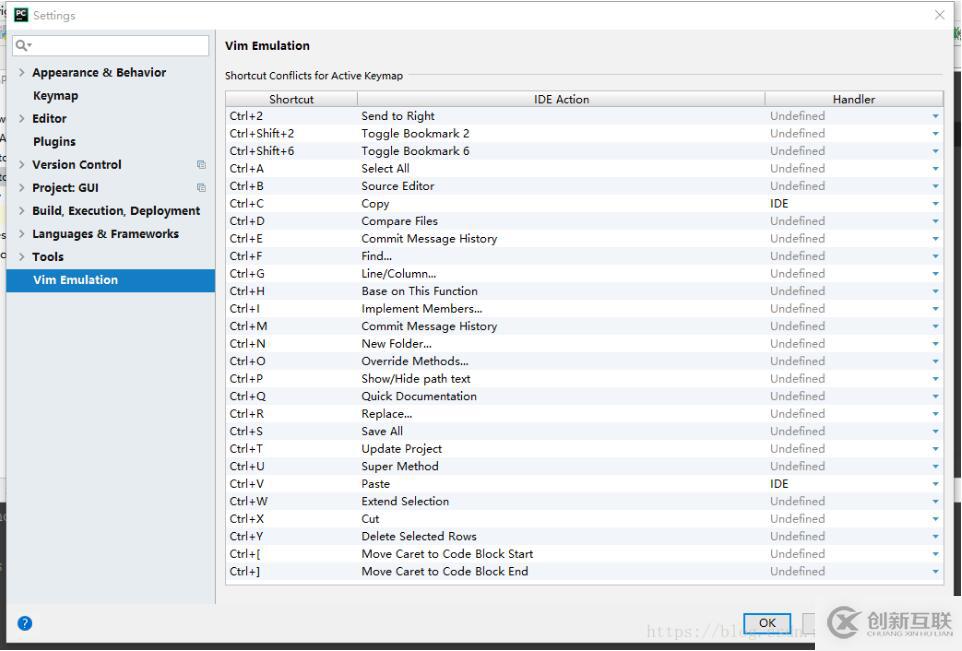This screenshot has width=962, height=651.
Task: Open handler dropdown for Ctrl+S Save All
Action: [935, 432]
